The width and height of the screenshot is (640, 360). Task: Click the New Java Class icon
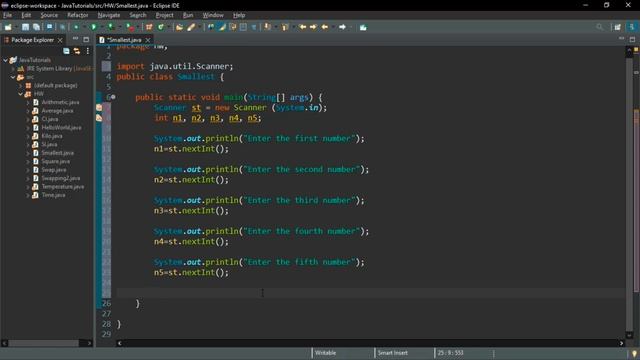pyautogui.click(x=161, y=27)
